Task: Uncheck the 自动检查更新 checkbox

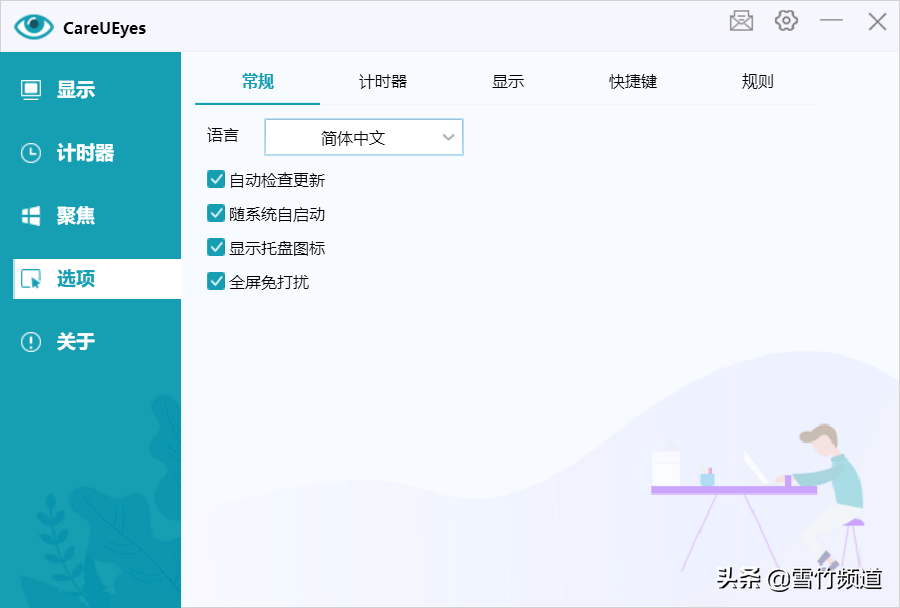Action: [x=216, y=180]
